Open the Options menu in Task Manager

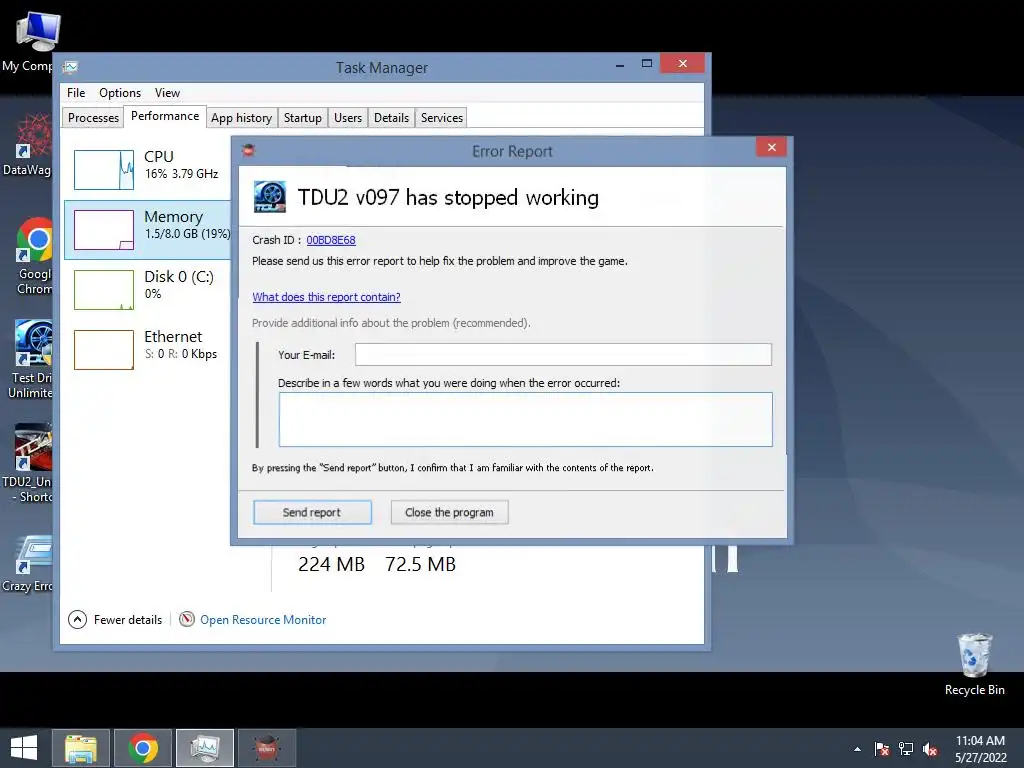[x=120, y=93]
